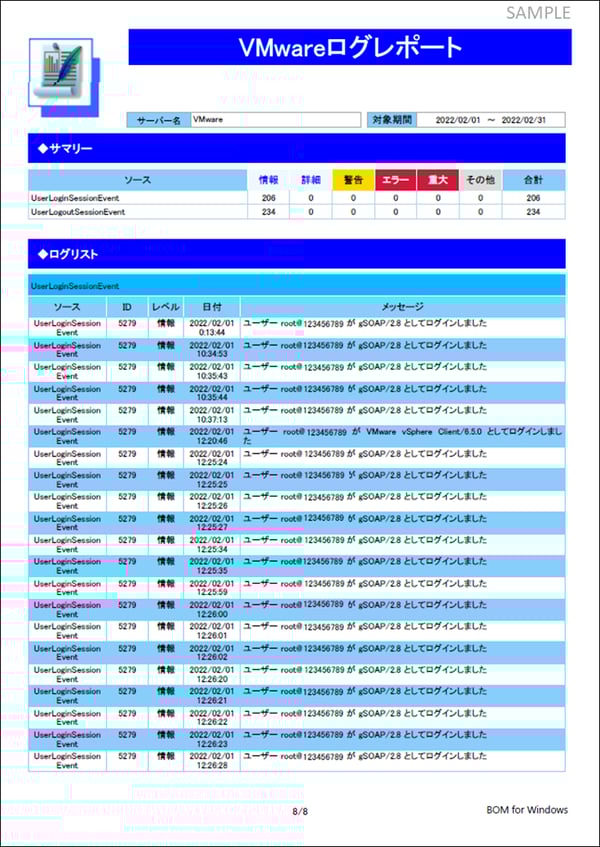Select the log date 2022/02/01 10:34:53
Viewport: 600px width, 847px height.
(x=212, y=349)
